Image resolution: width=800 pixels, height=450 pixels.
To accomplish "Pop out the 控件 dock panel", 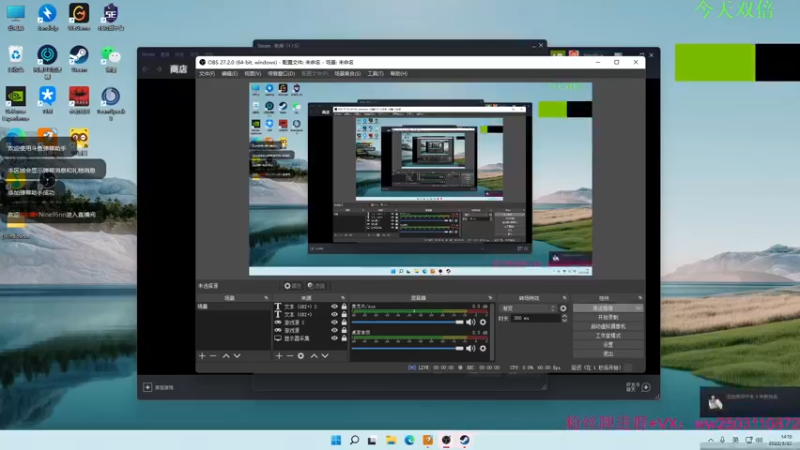I will point(640,298).
